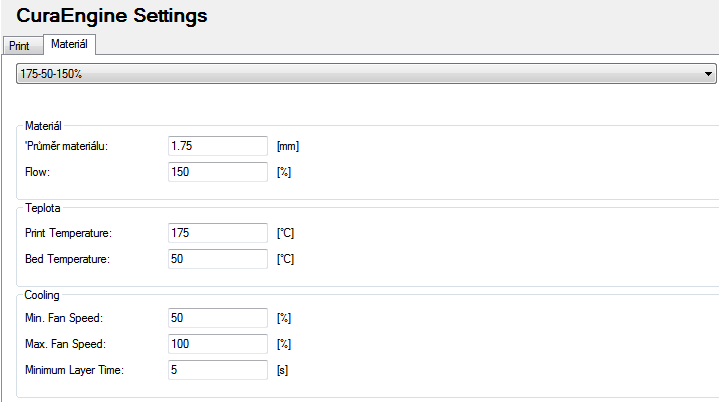Select the Bed Temperature field
The width and height of the screenshot is (719, 402).
(219, 259)
